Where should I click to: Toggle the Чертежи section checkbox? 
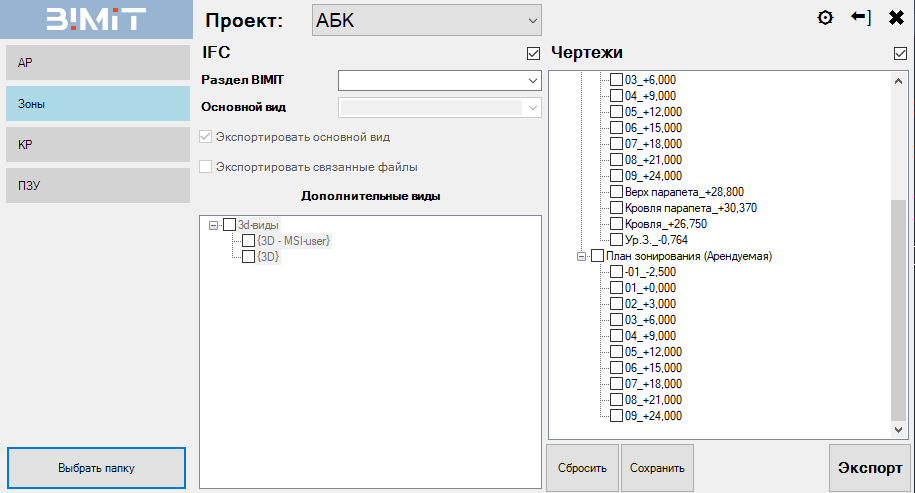click(900, 54)
